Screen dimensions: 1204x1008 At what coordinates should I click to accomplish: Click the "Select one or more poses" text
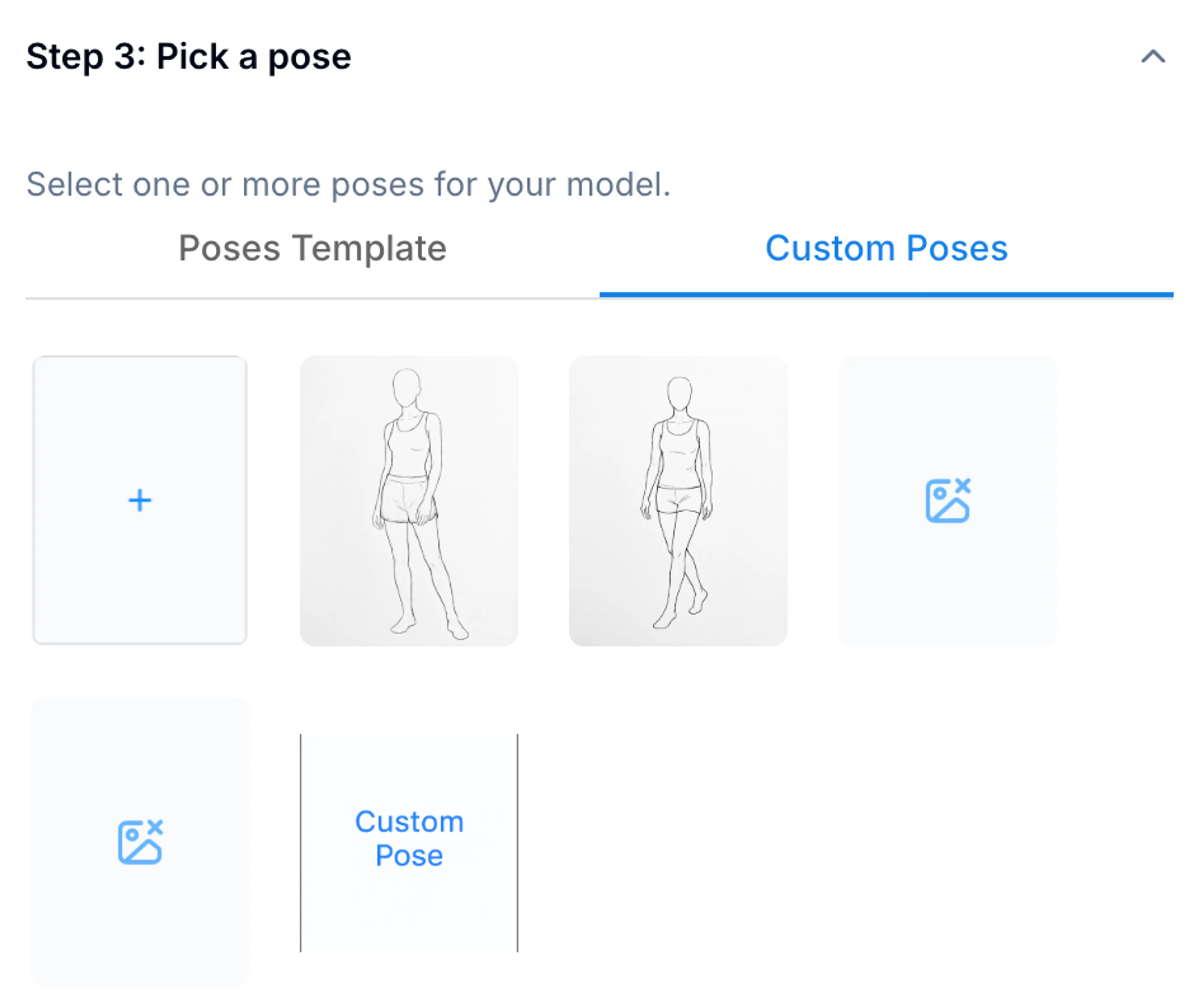[x=348, y=185]
